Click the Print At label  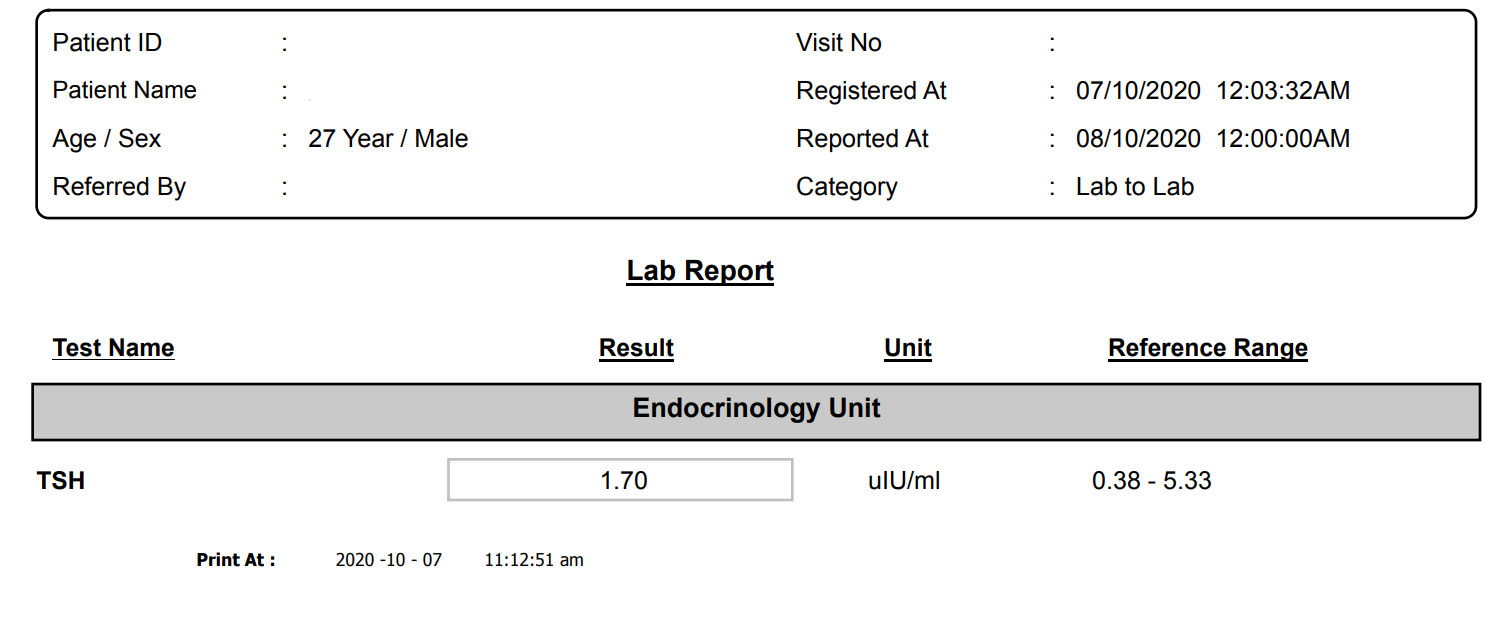235,560
